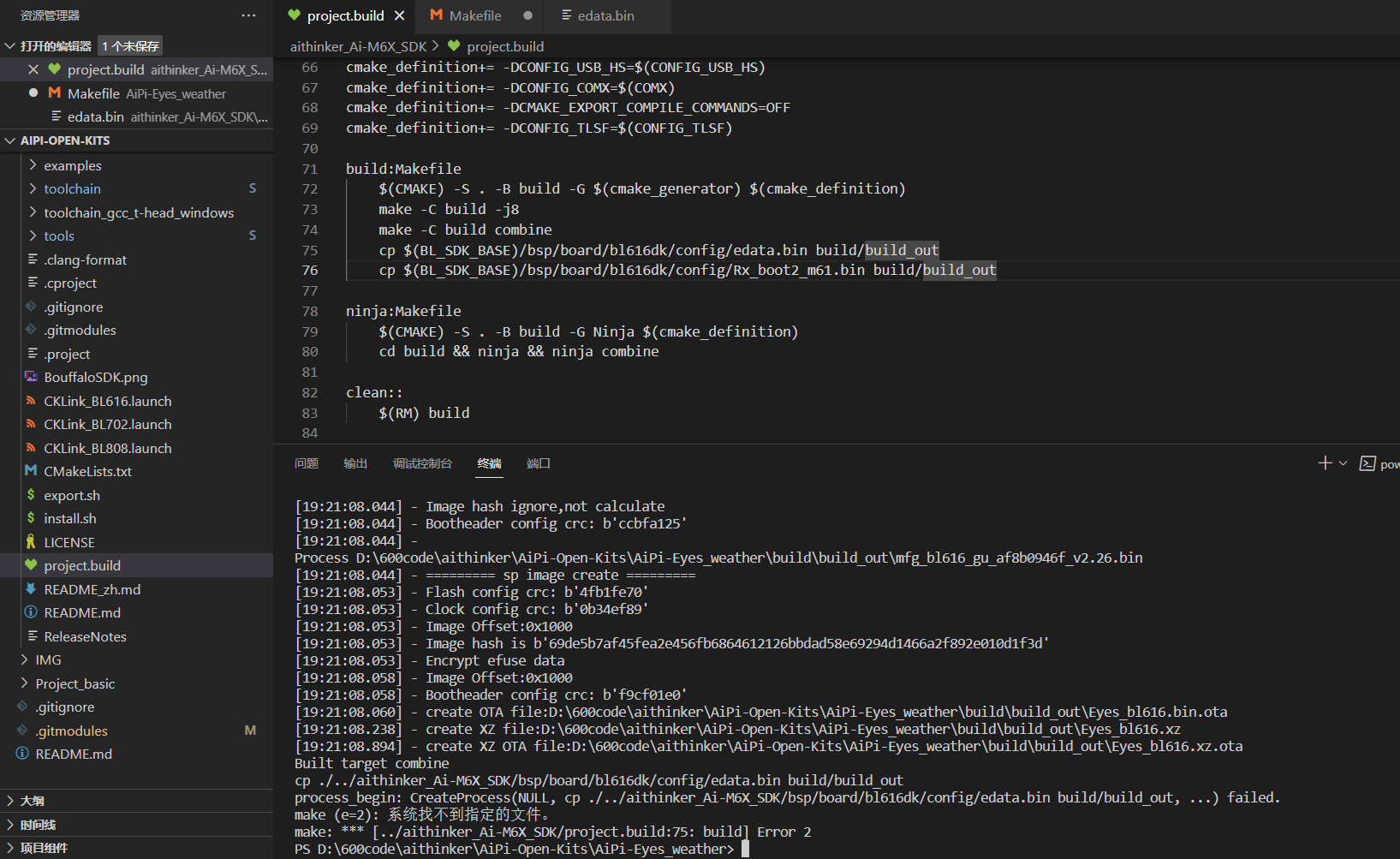
Task: Open Makefile from open editors list
Action: point(137,93)
